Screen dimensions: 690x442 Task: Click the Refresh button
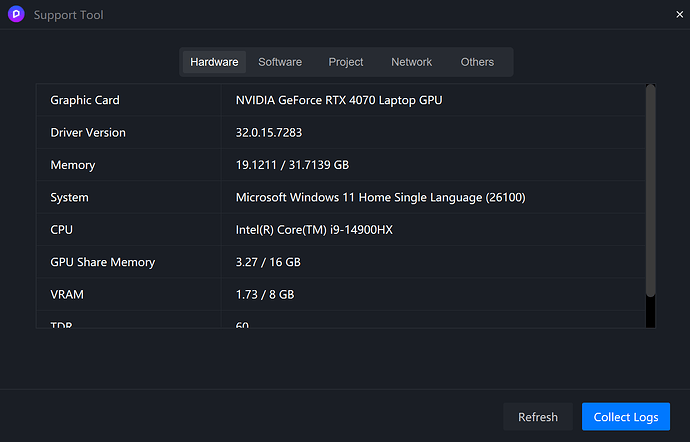[x=538, y=417]
